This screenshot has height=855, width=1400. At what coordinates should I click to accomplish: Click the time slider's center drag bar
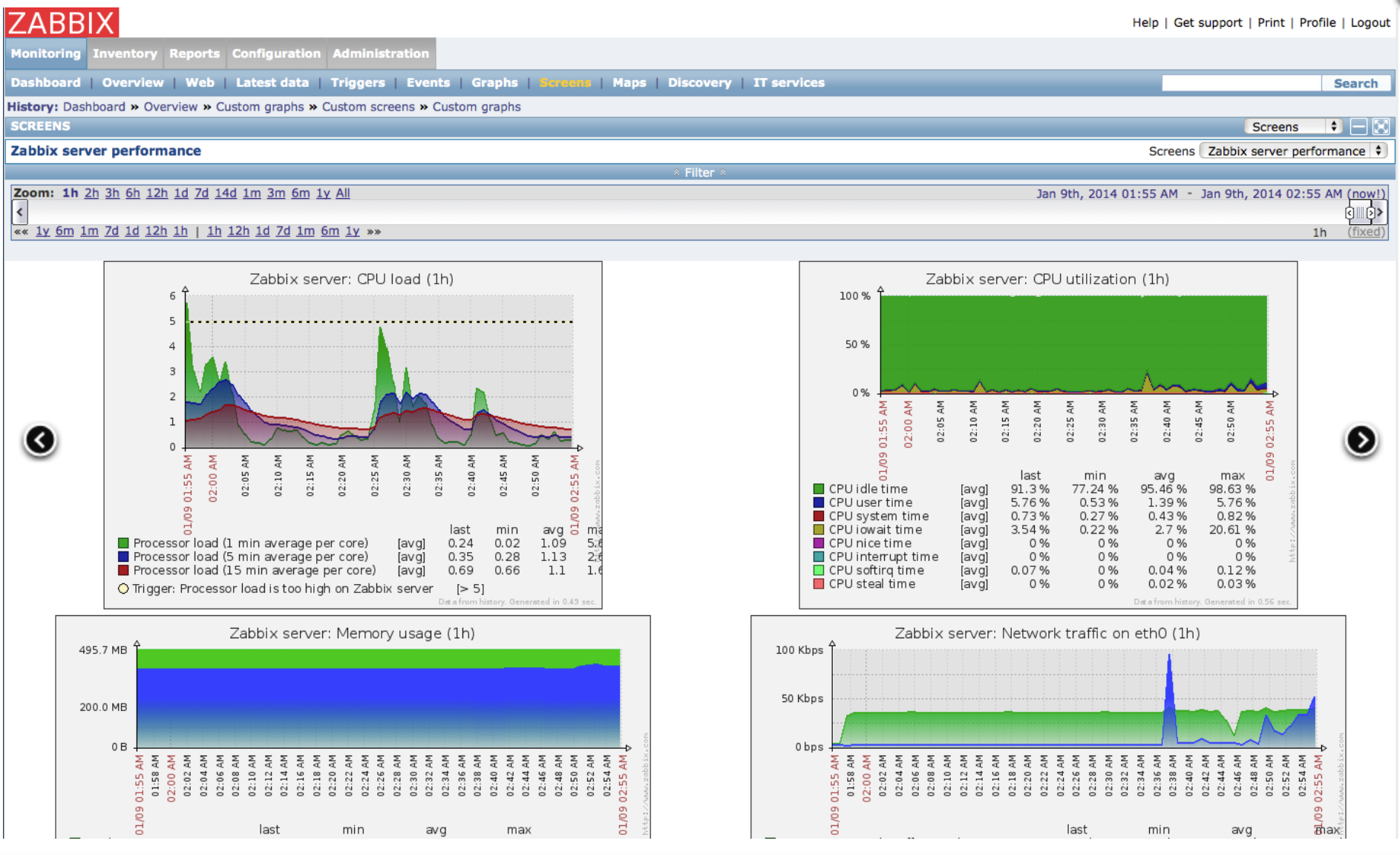click(x=1359, y=213)
